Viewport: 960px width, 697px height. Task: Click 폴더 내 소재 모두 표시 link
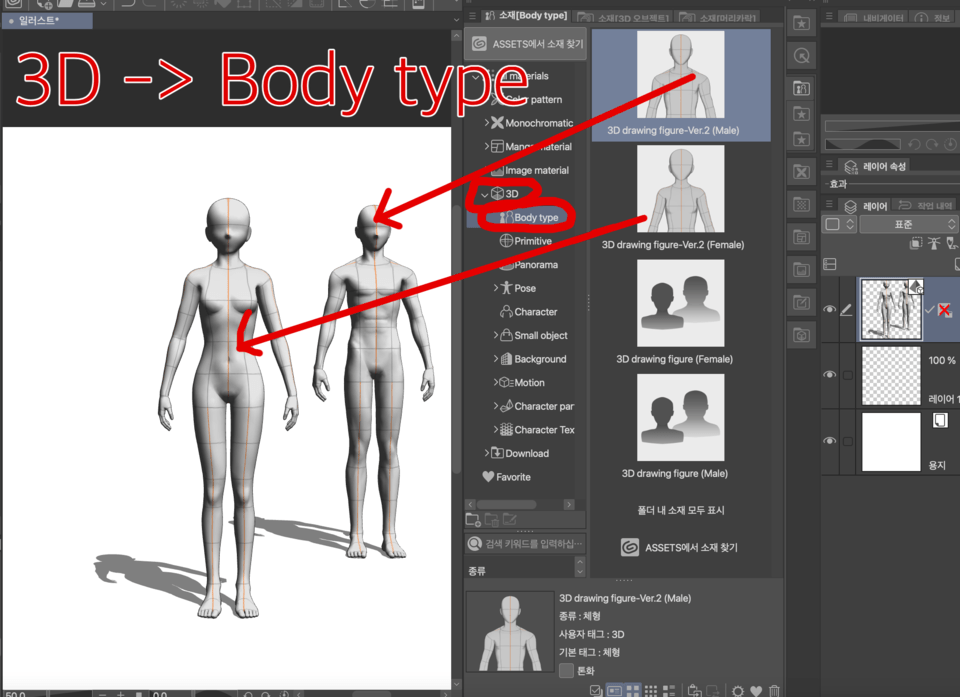pyautogui.click(x=681, y=510)
